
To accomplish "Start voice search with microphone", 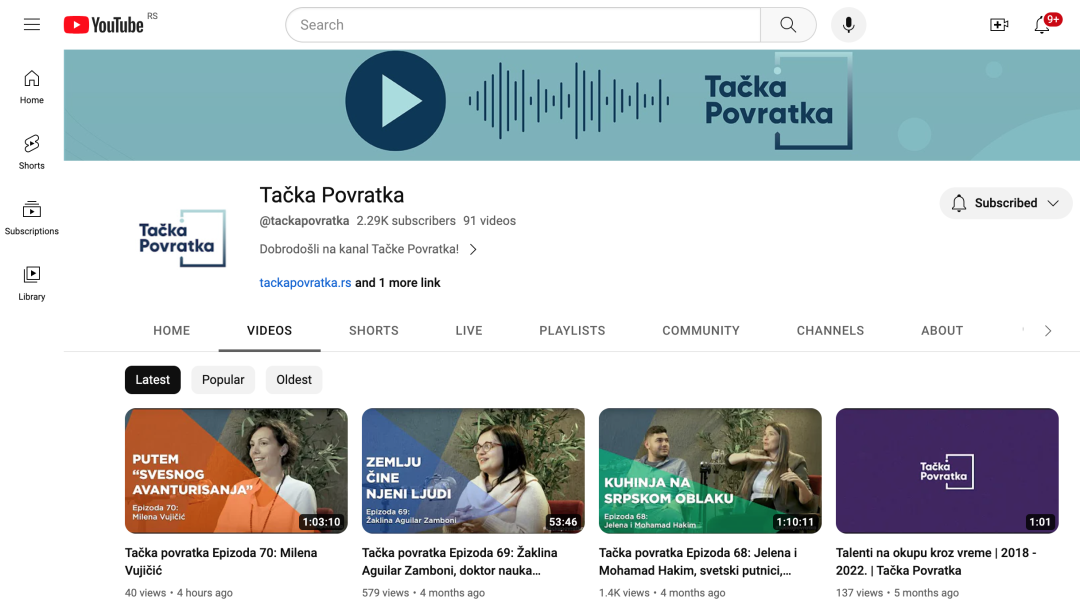I will (848, 25).
